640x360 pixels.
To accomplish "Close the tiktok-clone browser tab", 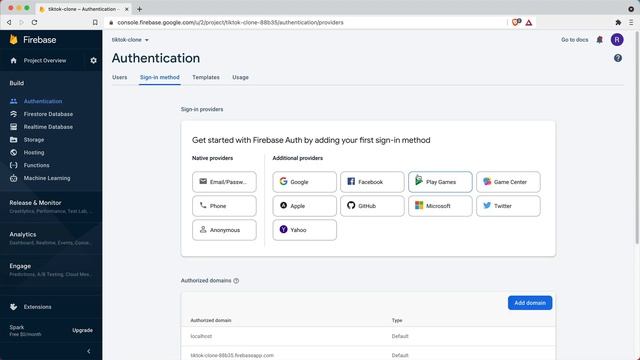I will pyautogui.click(x=127, y=9).
